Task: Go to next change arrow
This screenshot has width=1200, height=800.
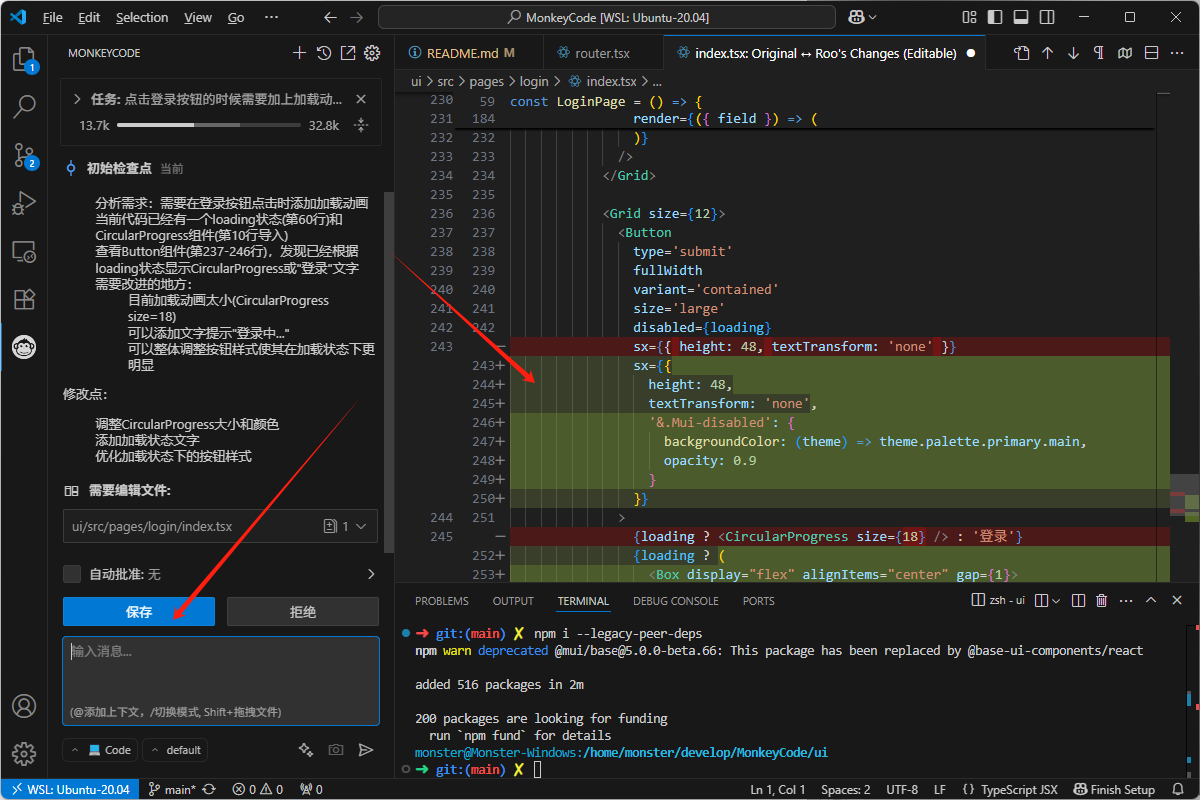Action: 1073,53
